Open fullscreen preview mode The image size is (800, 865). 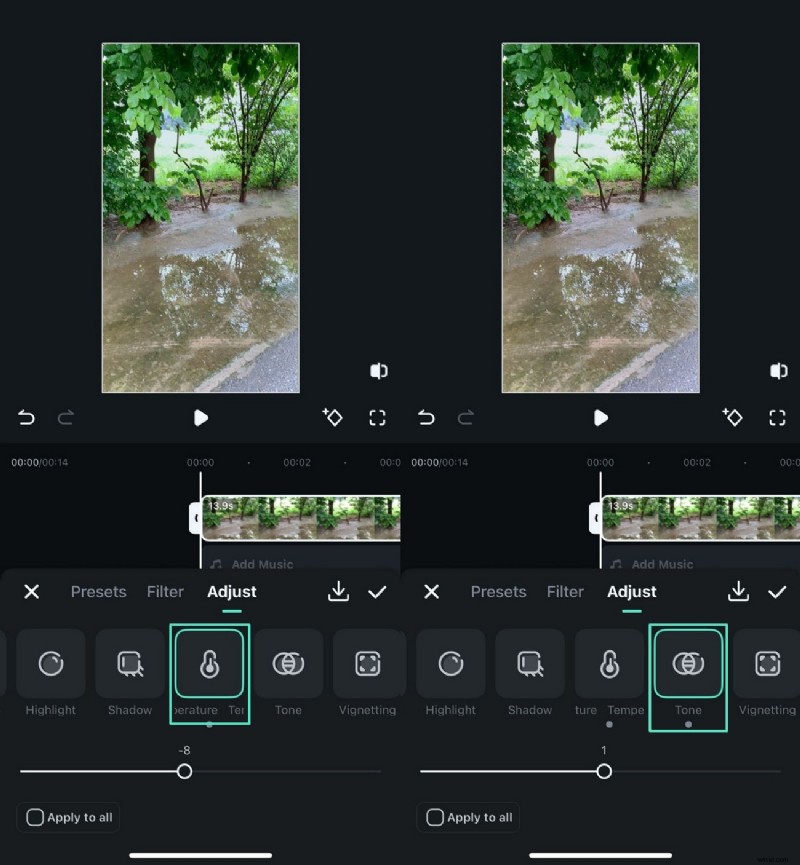coord(378,418)
